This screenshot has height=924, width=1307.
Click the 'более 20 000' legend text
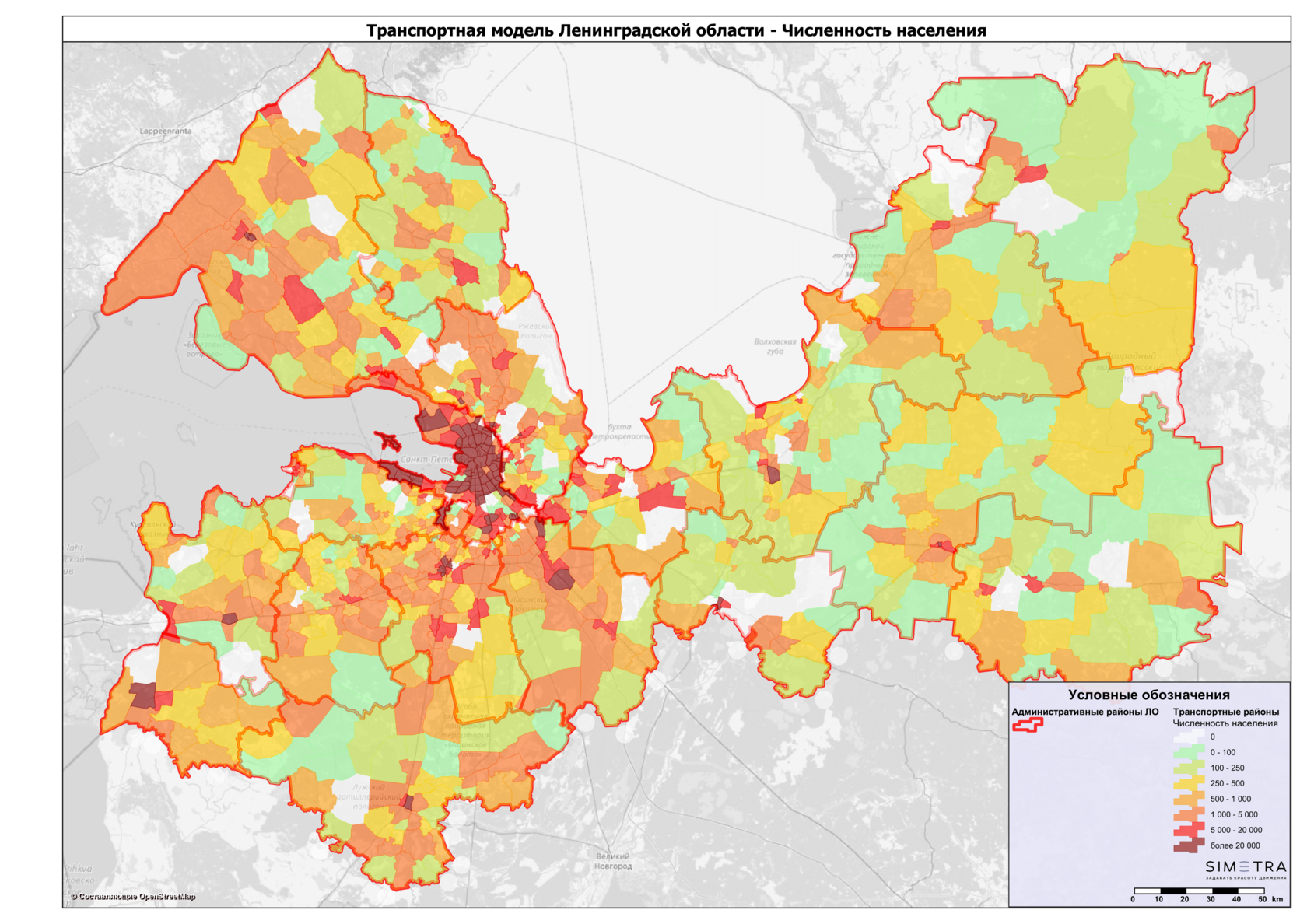click(x=1235, y=845)
